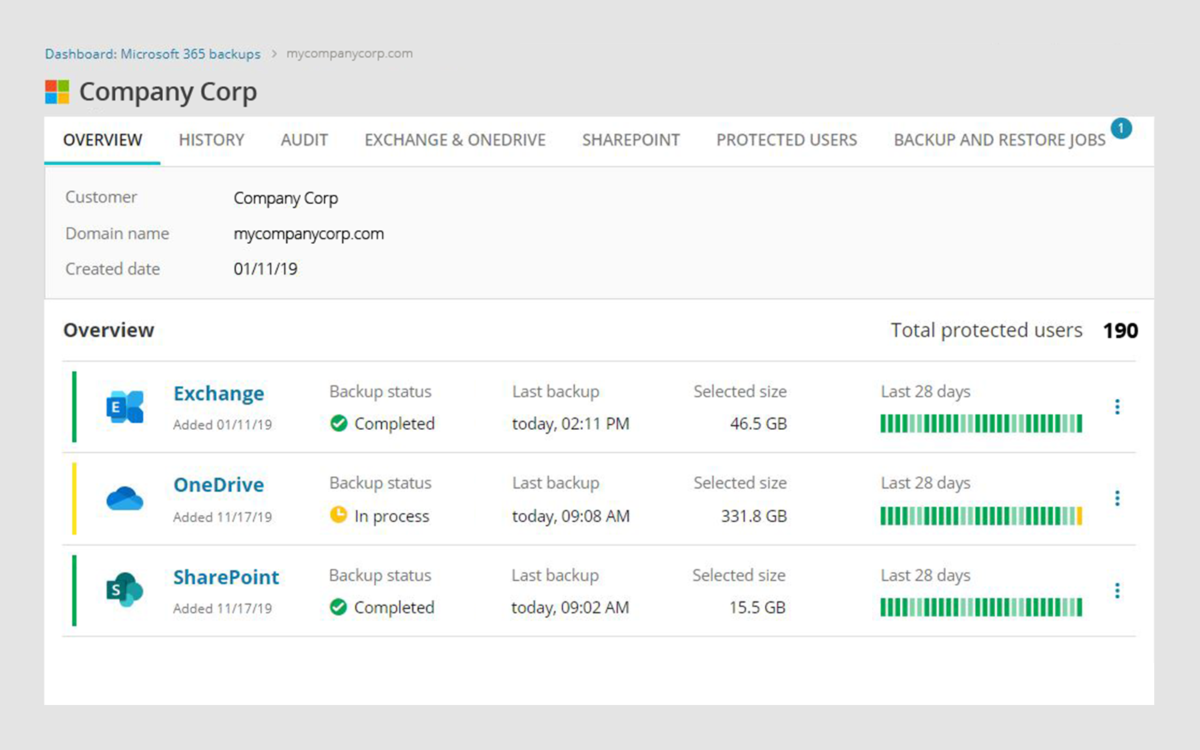
Task: Click the OneDrive Last 28 days status bar
Action: point(981,516)
